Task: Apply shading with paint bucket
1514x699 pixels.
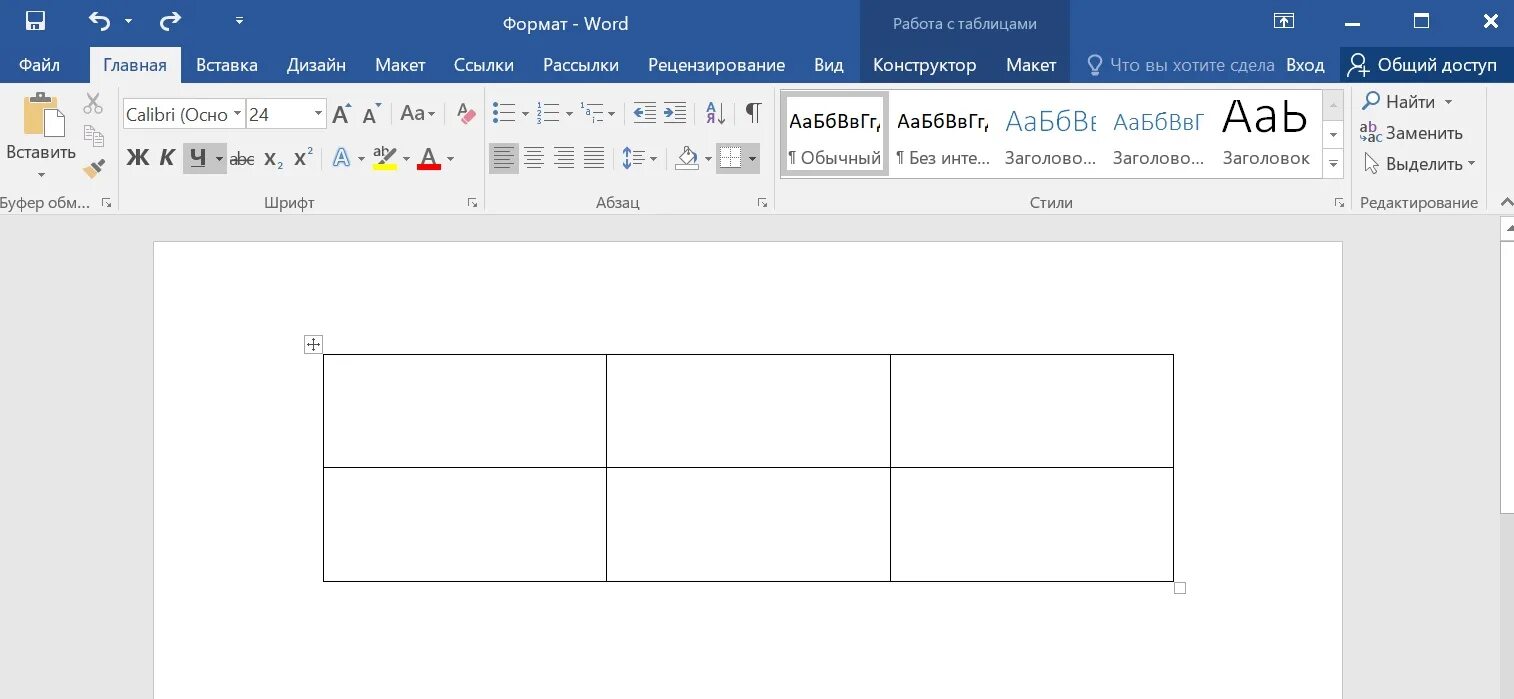Action: (x=686, y=158)
